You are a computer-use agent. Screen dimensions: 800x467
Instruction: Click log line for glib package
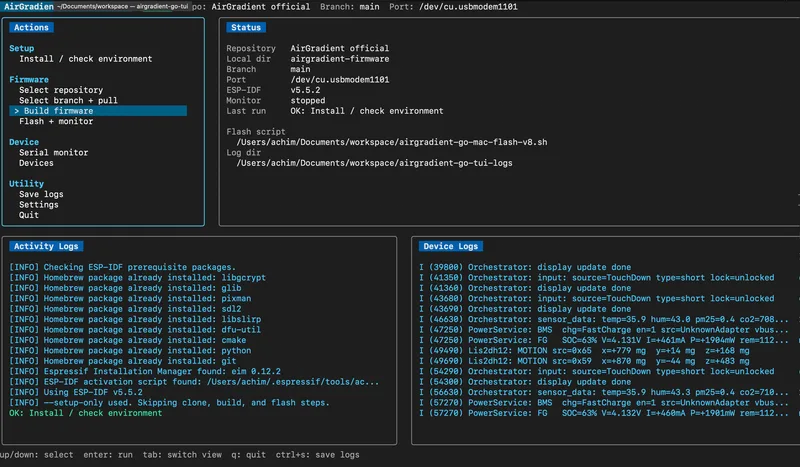(126, 288)
